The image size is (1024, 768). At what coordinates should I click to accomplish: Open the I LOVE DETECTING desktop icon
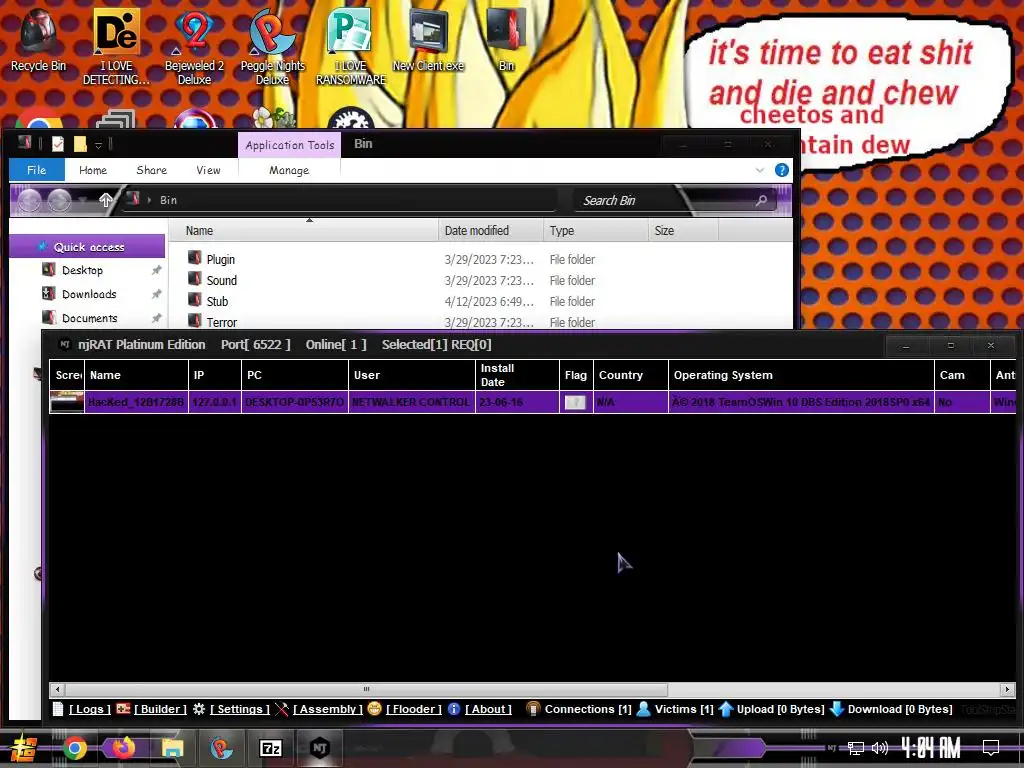pyautogui.click(x=116, y=46)
